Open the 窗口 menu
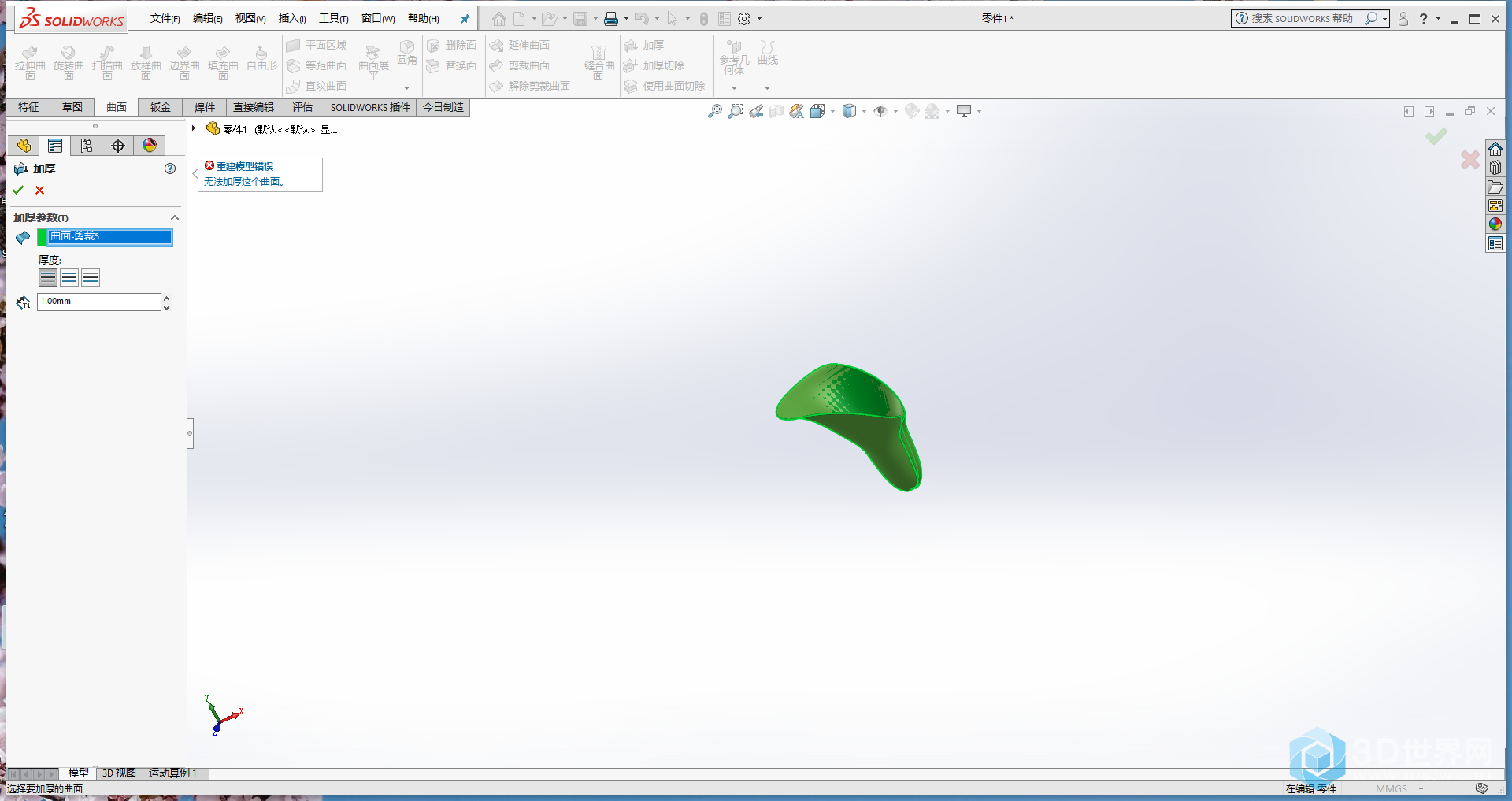Image resolution: width=1512 pixels, height=801 pixels. (x=378, y=18)
